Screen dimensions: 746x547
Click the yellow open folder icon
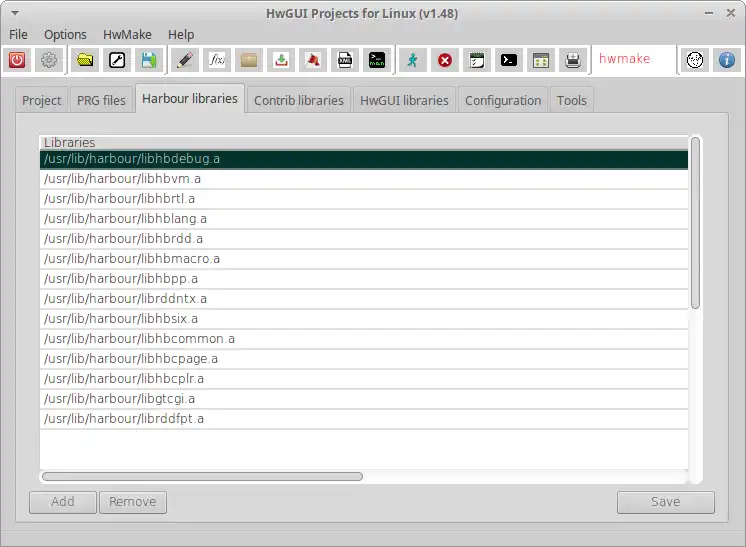[85, 60]
